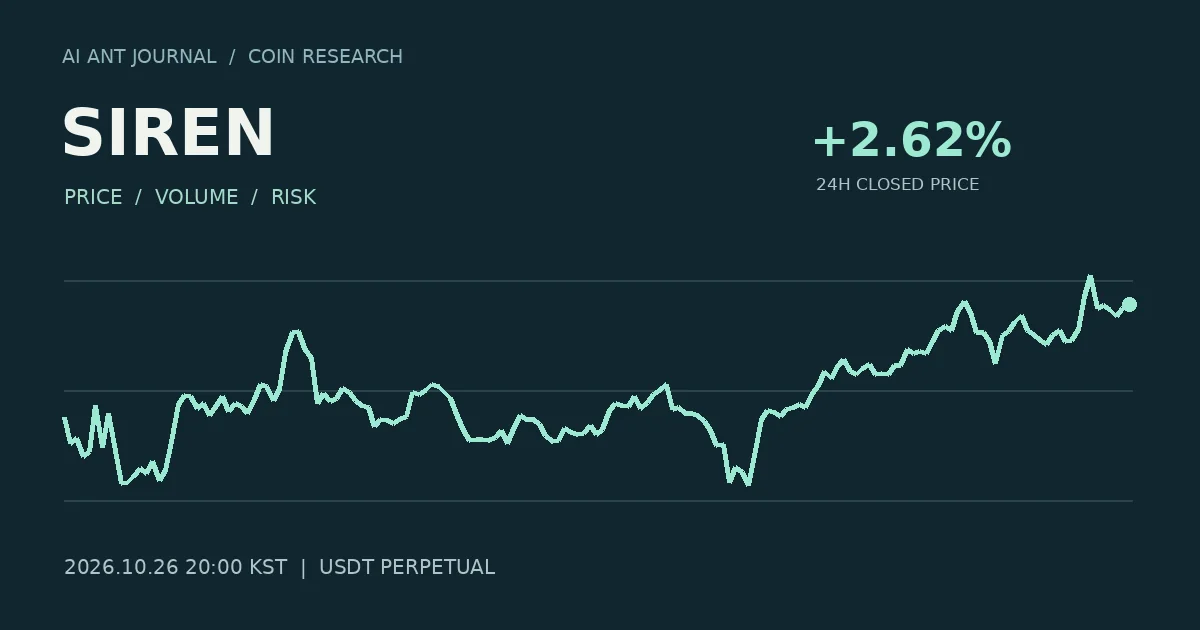Click the 2026.10.26 20:00 KST timestamp
Image resolution: width=1200 pixels, height=630 pixels.
click(x=175, y=567)
